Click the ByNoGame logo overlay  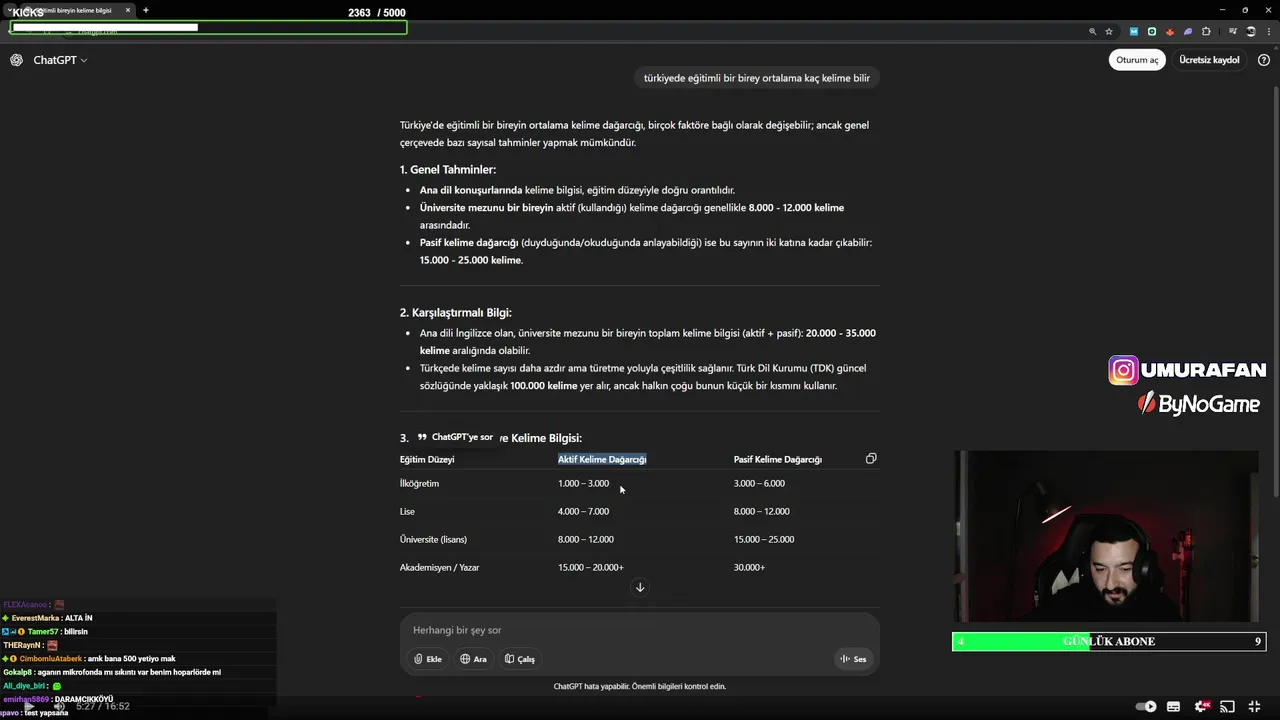click(x=1198, y=404)
